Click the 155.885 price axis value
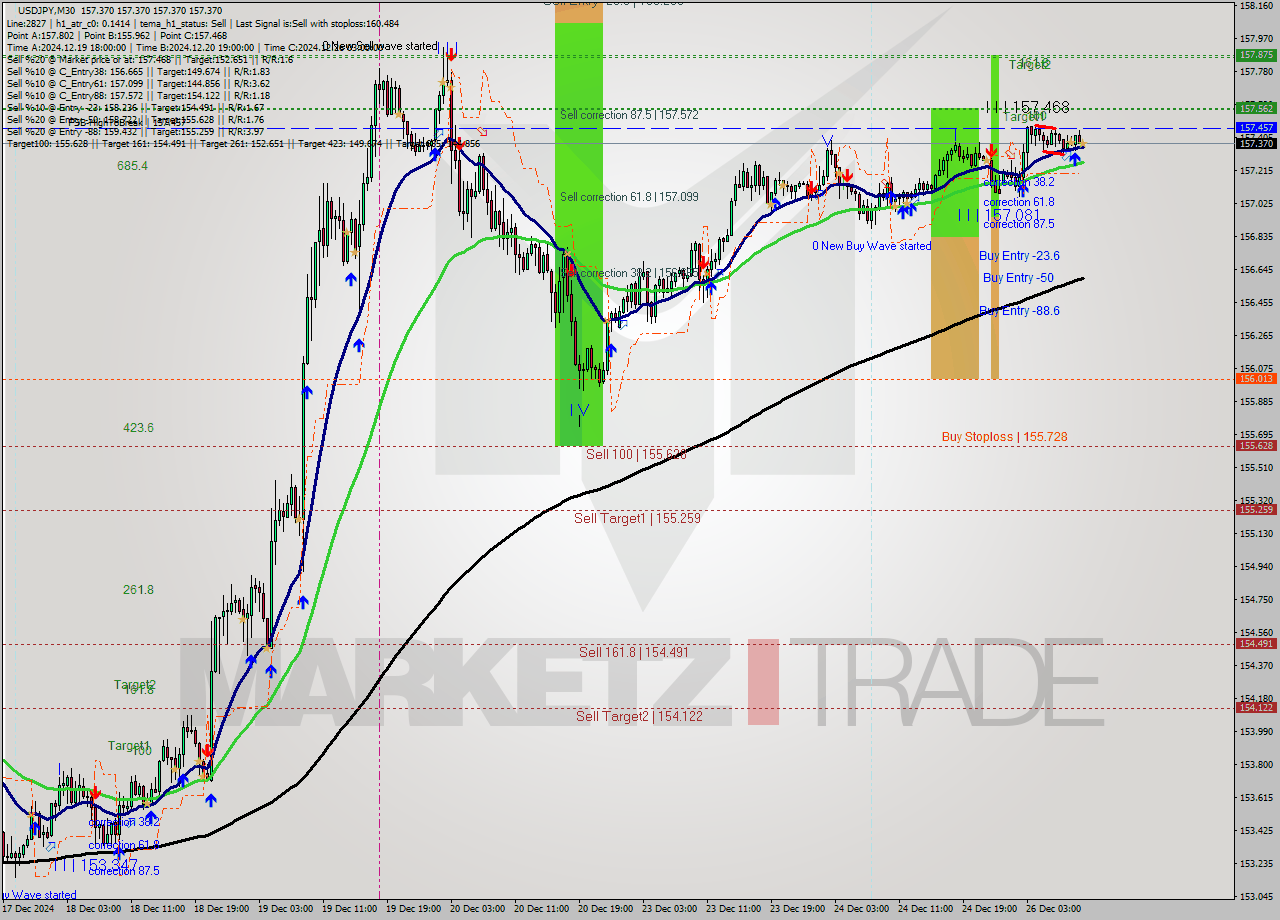This screenshot has width=1280, height=920. 1256,402
